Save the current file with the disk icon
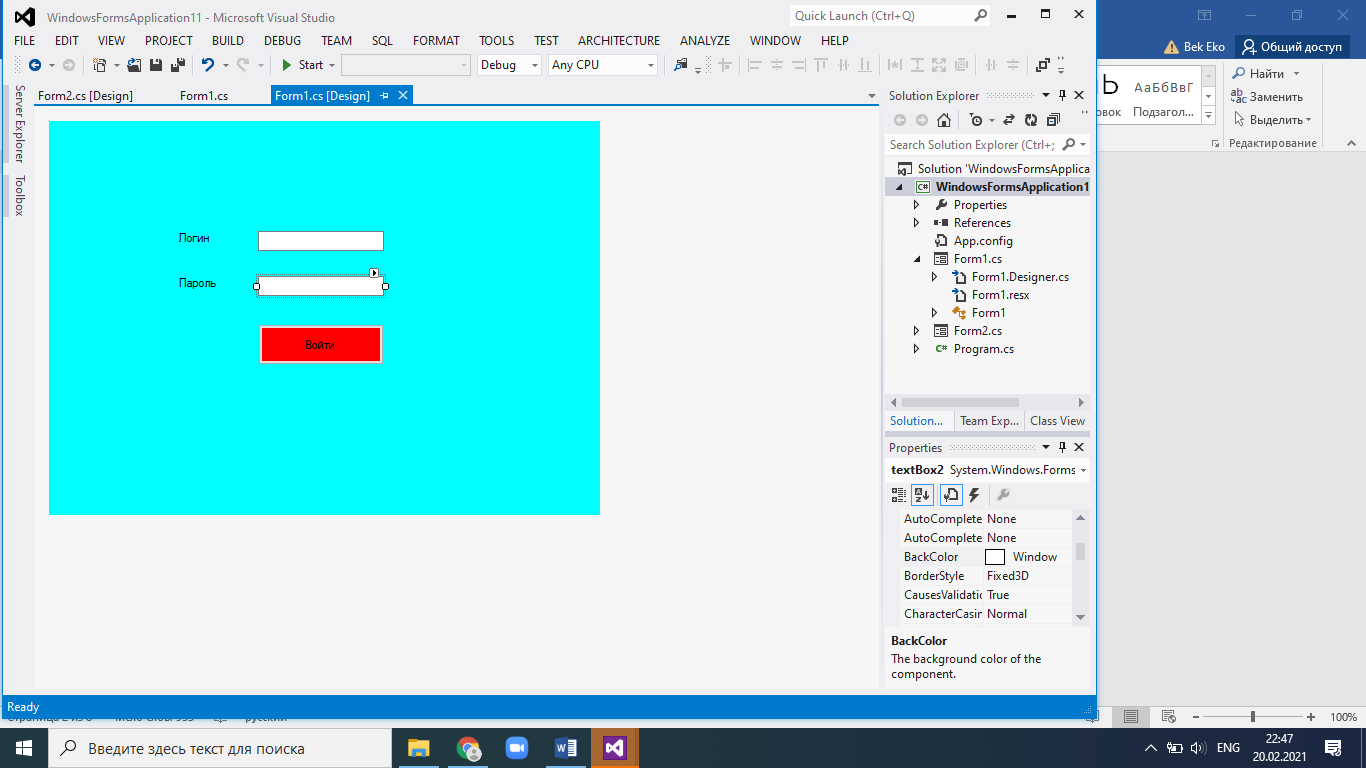The height and width of the screenshot is (768, 1366). click(x=156, y=65)
